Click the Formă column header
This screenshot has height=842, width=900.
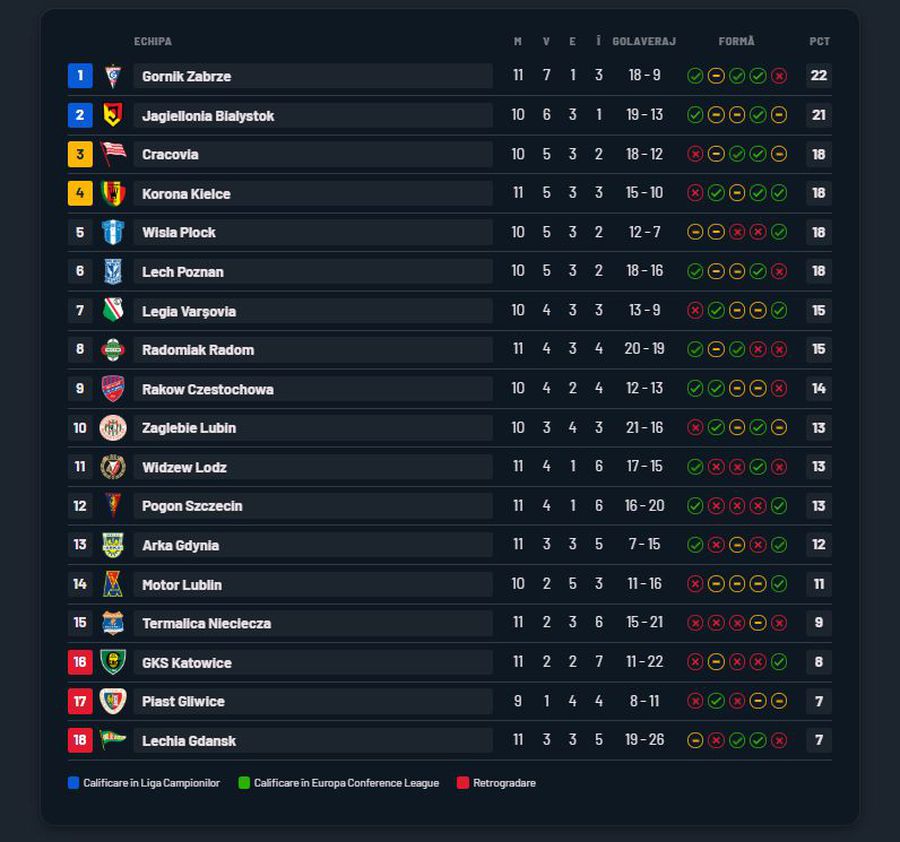click(x=736, y=42)
